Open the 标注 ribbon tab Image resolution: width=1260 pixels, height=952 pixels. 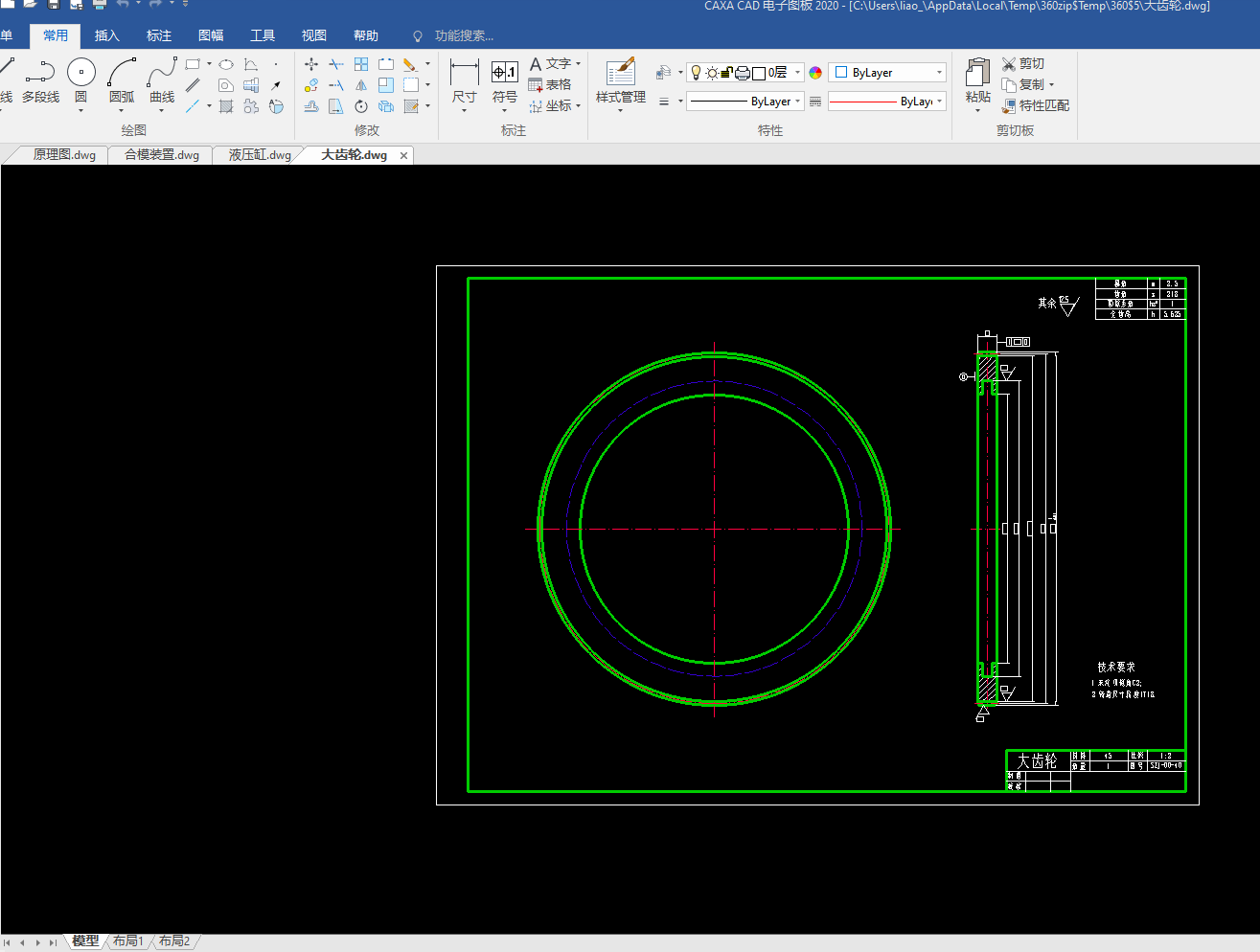click(159, 35)
